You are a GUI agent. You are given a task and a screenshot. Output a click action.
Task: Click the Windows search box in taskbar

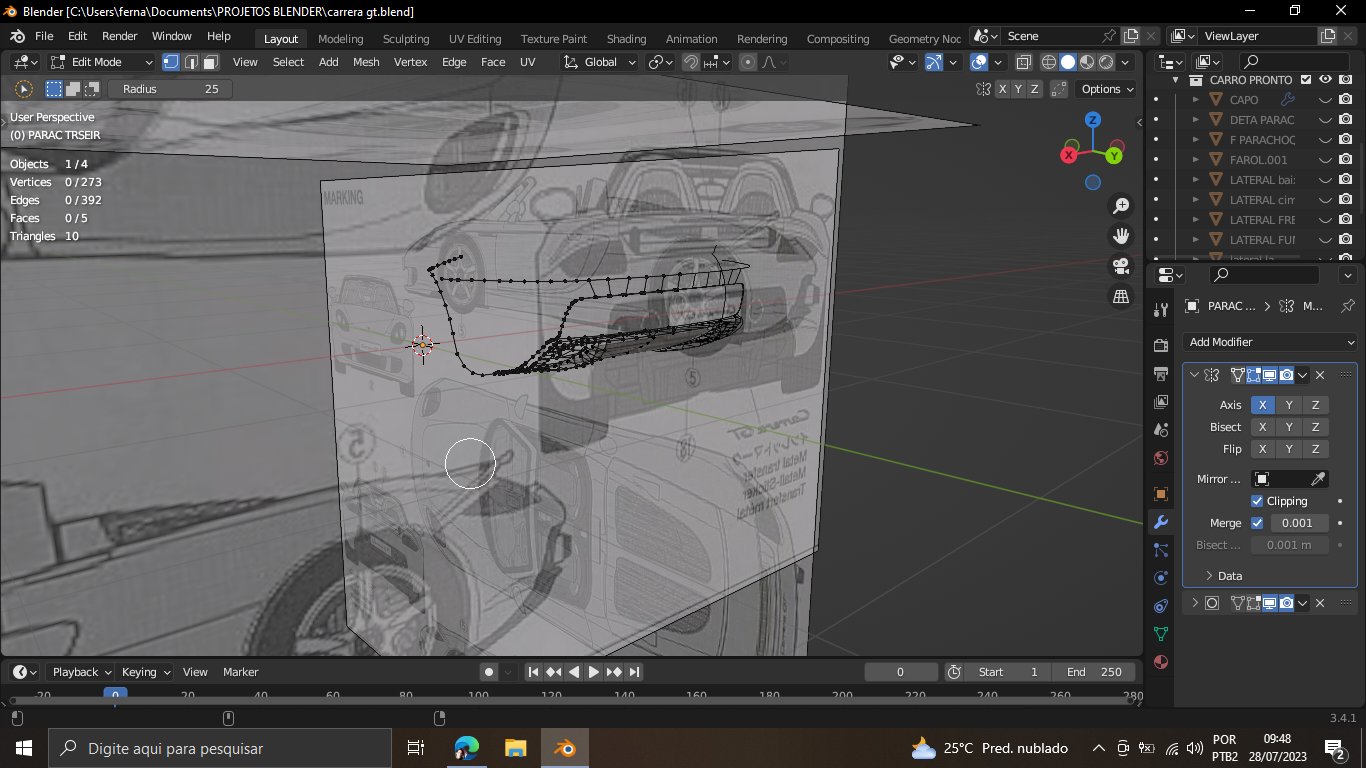(x=220, y=748)
